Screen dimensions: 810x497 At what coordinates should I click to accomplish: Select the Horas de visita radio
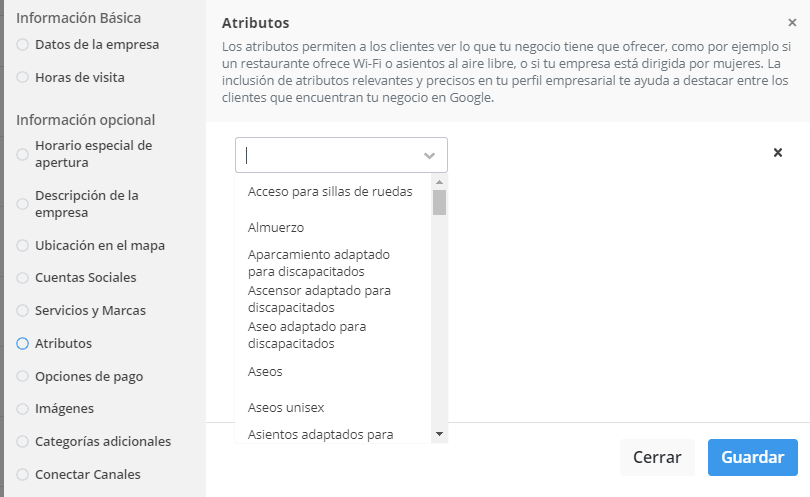pyautogui.click(x=23, y=77)
